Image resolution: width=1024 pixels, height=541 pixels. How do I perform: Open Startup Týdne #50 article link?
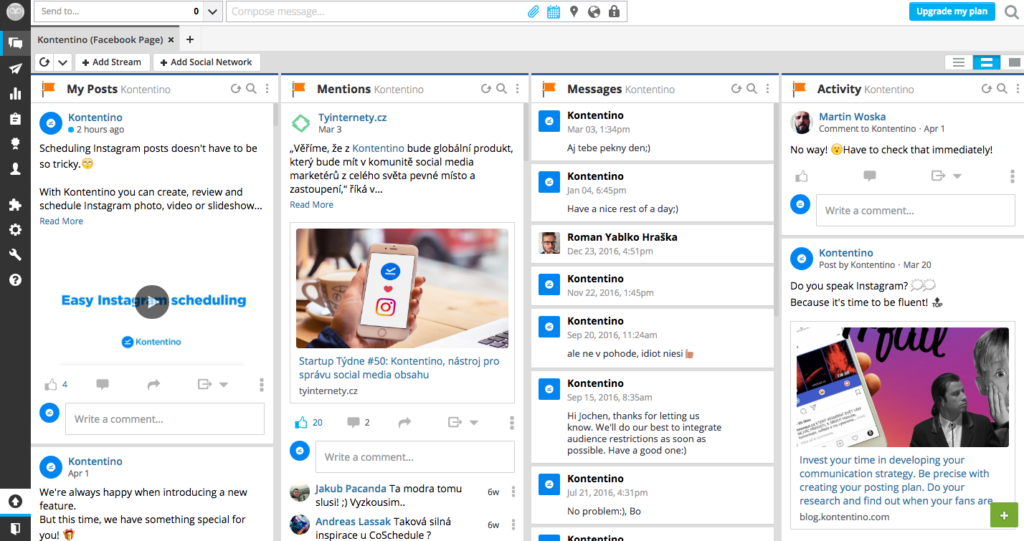(399, 368)
